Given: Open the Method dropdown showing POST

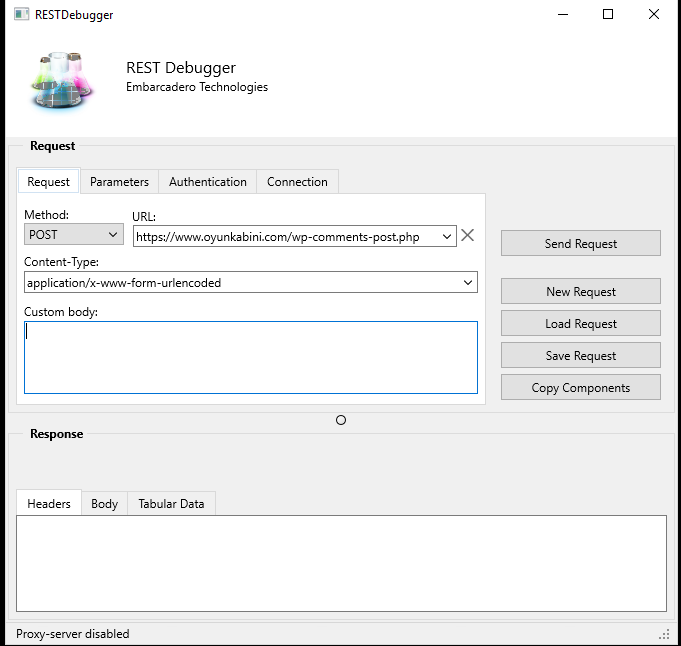Looking at the screenshot, I should click(74, 235).
